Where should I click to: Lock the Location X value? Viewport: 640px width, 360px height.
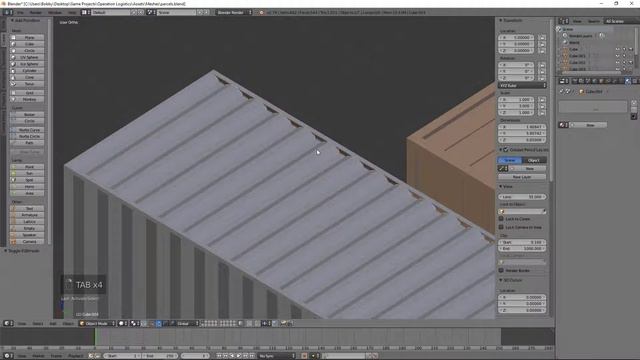[x=542, y=38]
